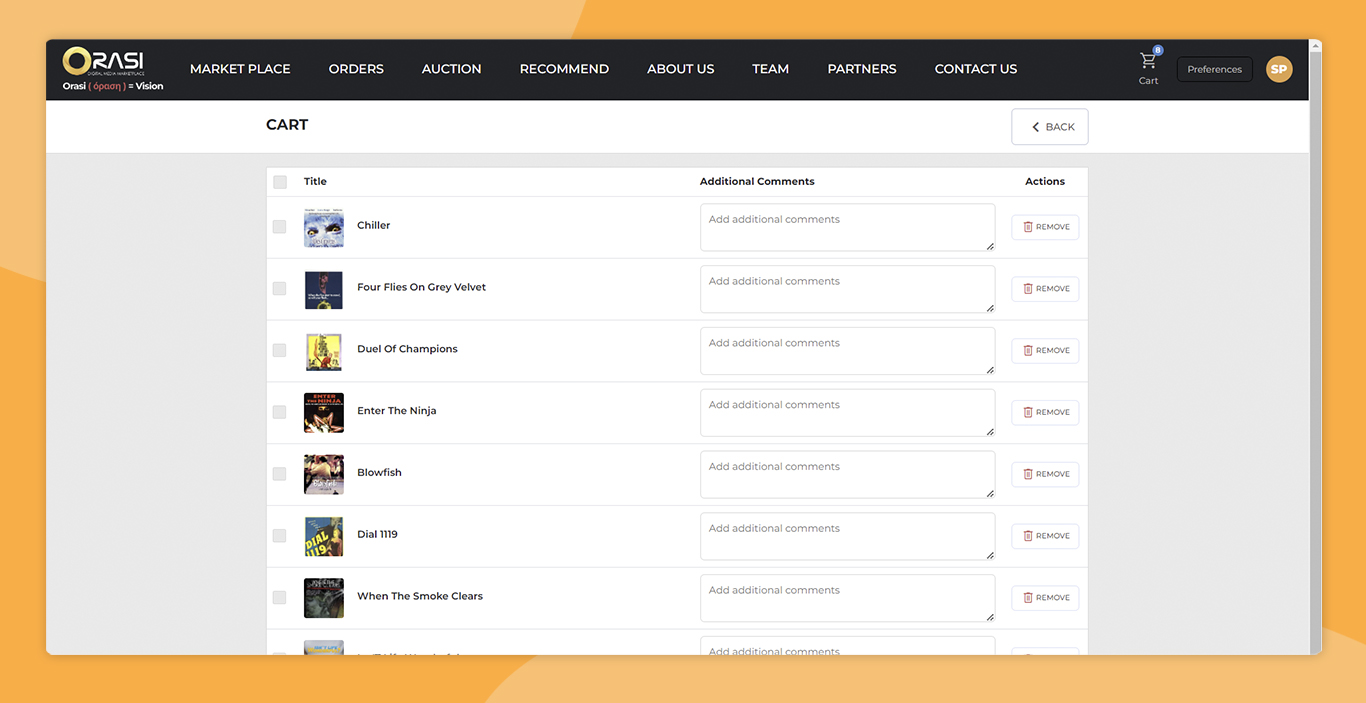Open the SP user avatar

pyautogui.click(x=1279, y=69)
